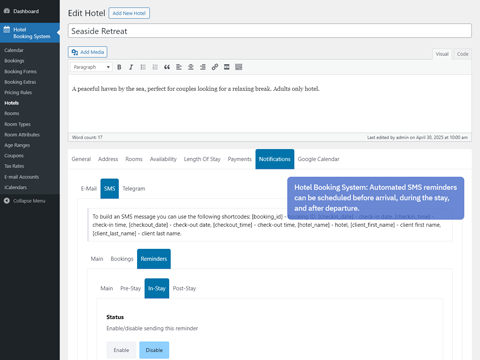The image size is (480, 360).
Task: Set the reminder status to Disable
Action: pyautogui.click(x=154, y=350)
